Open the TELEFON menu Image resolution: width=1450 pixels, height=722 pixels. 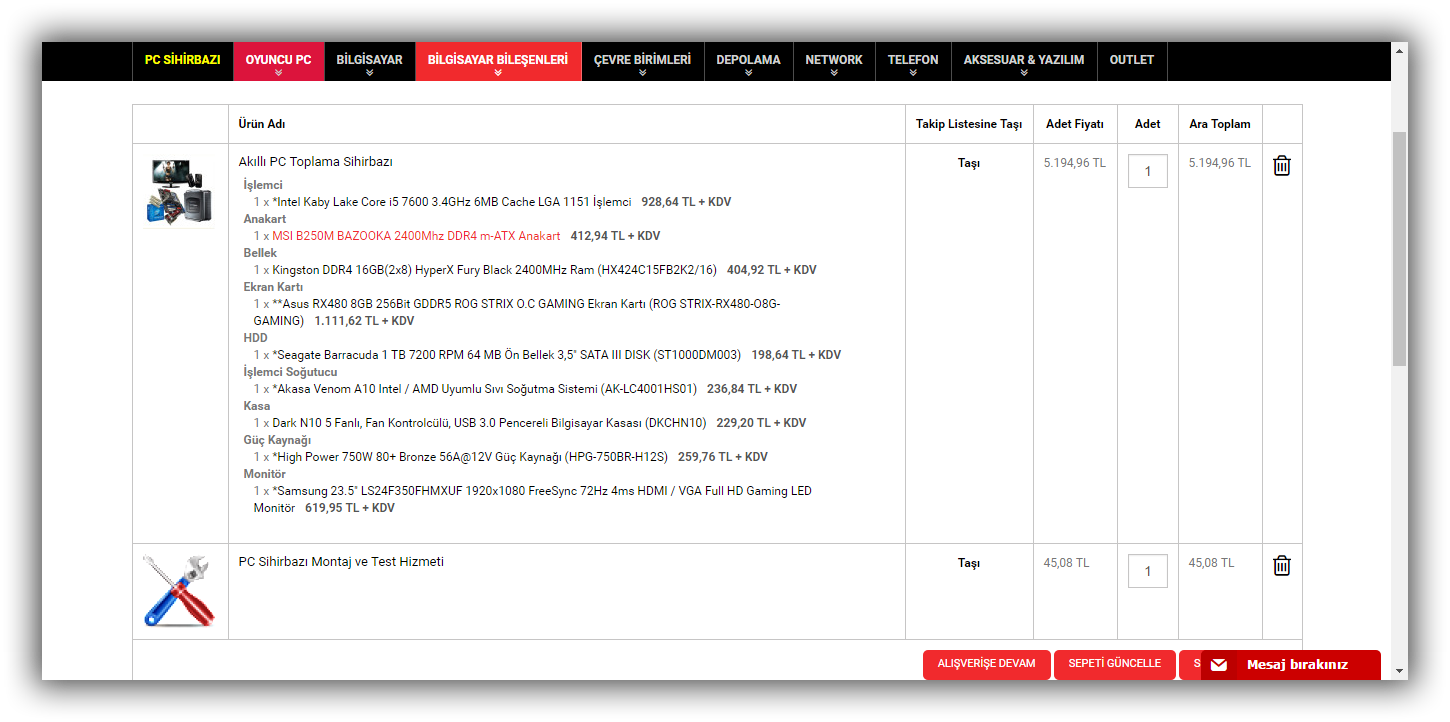(913, 61)
